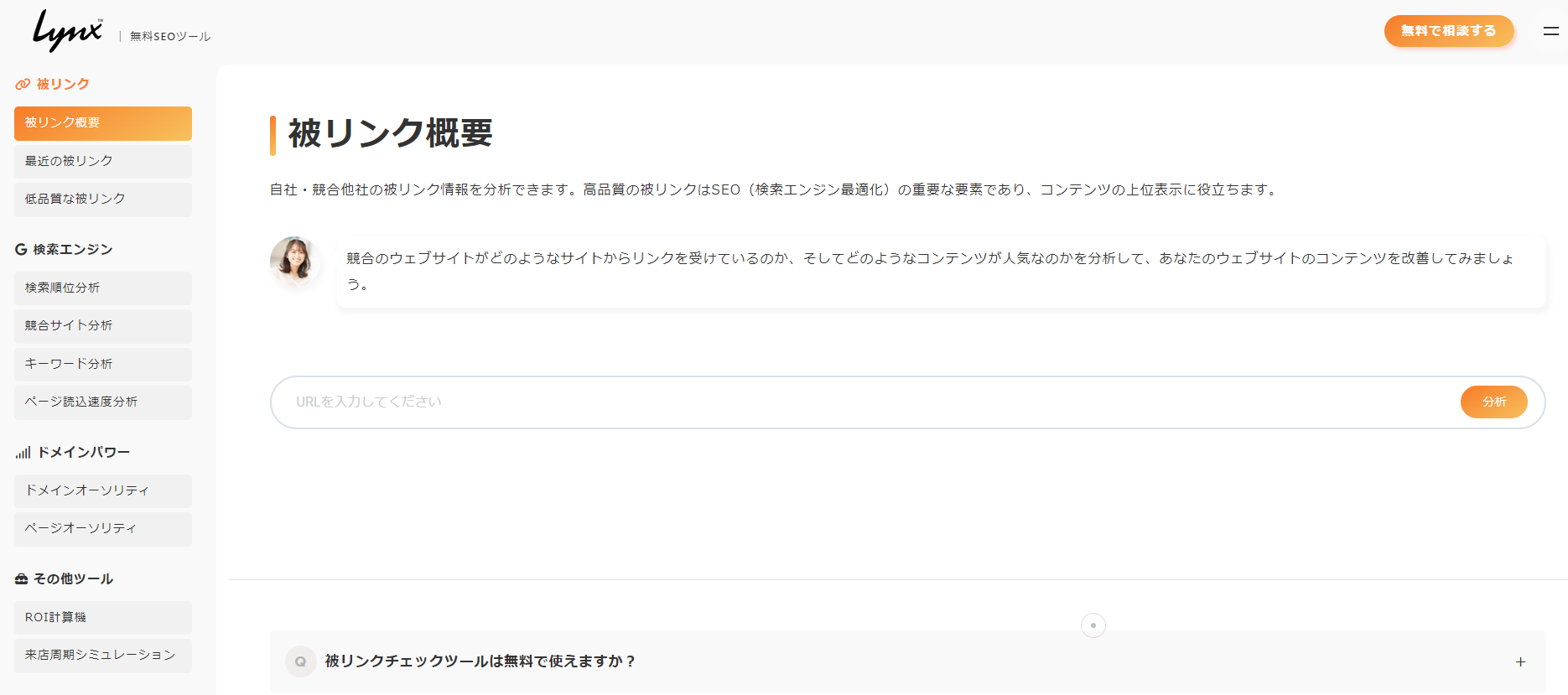Expand the FAQ with plus icon
Viewport: 1568px width, 695px height.
(x=1520, y=662)
